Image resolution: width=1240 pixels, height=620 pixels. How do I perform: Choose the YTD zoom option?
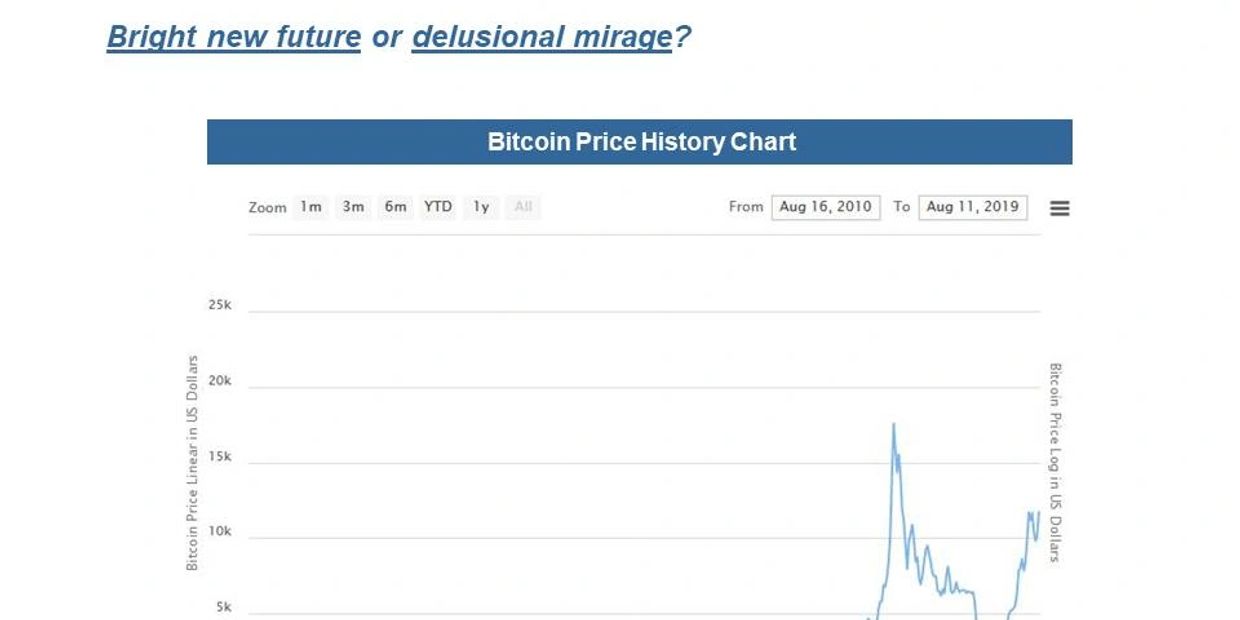(437, 207)
